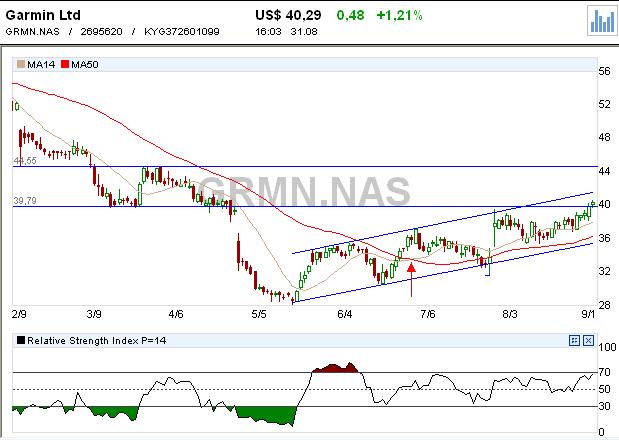
Task: Click the Relative Strength Index P=14 label
Action: pos(97,341)
